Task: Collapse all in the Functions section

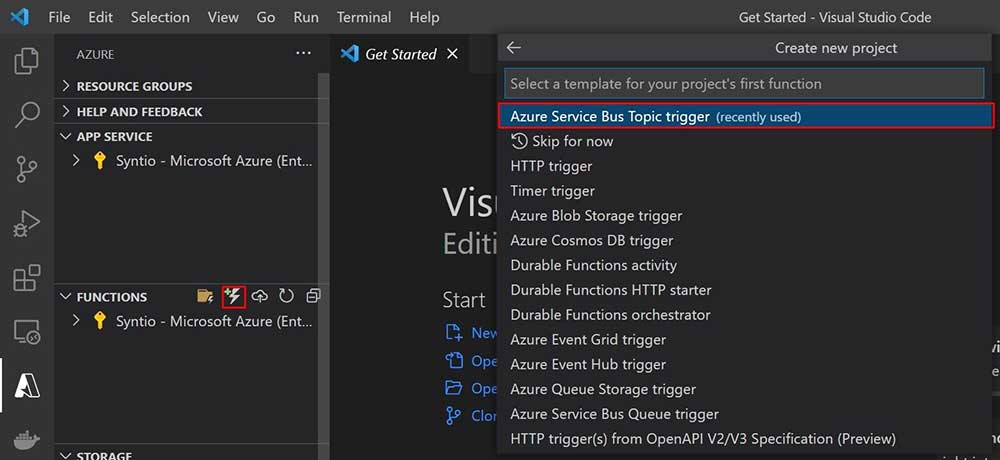Action: 313,296
